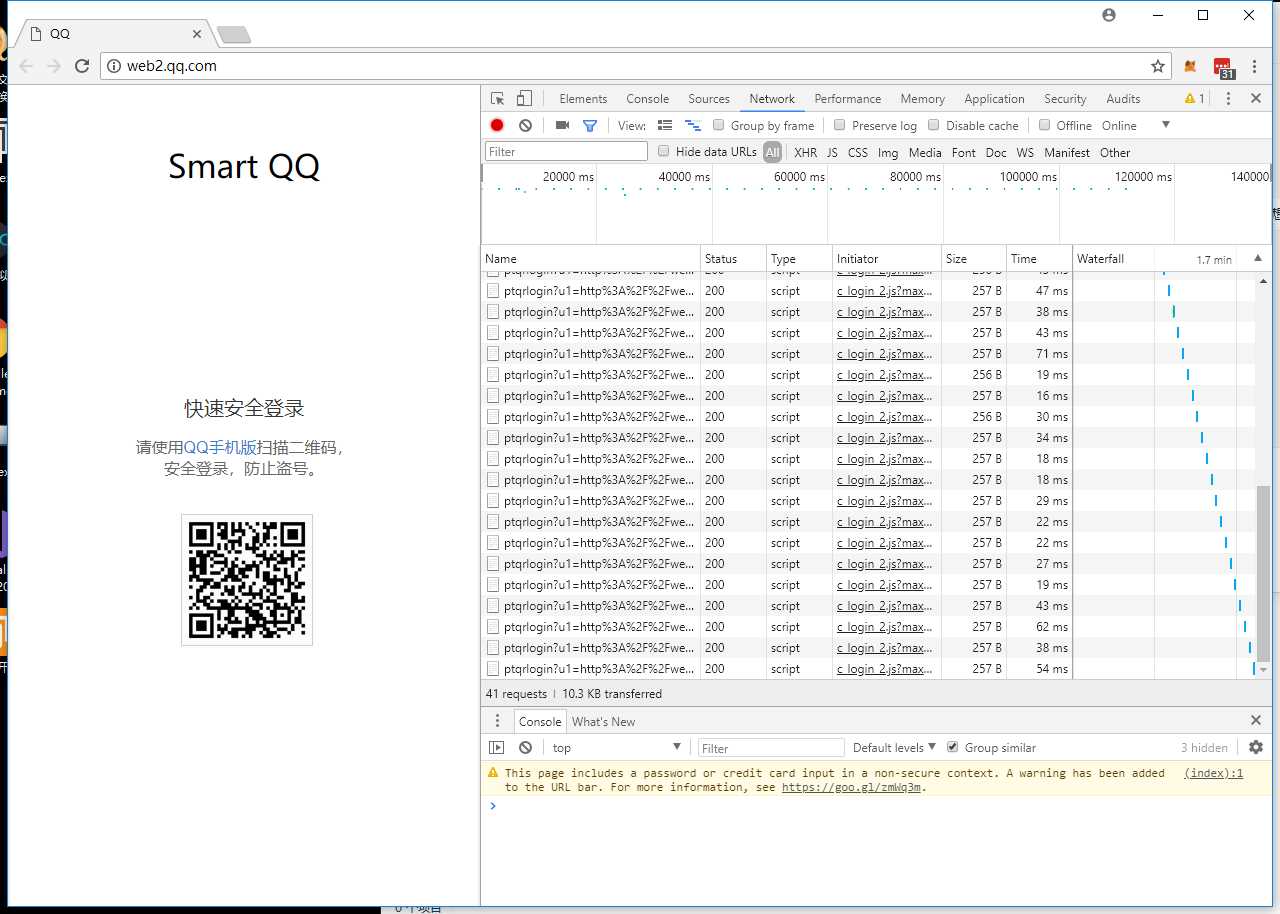Switch to the Memory panel
The width and height of the screenshot is (1280, 914).
pos(922,98)
